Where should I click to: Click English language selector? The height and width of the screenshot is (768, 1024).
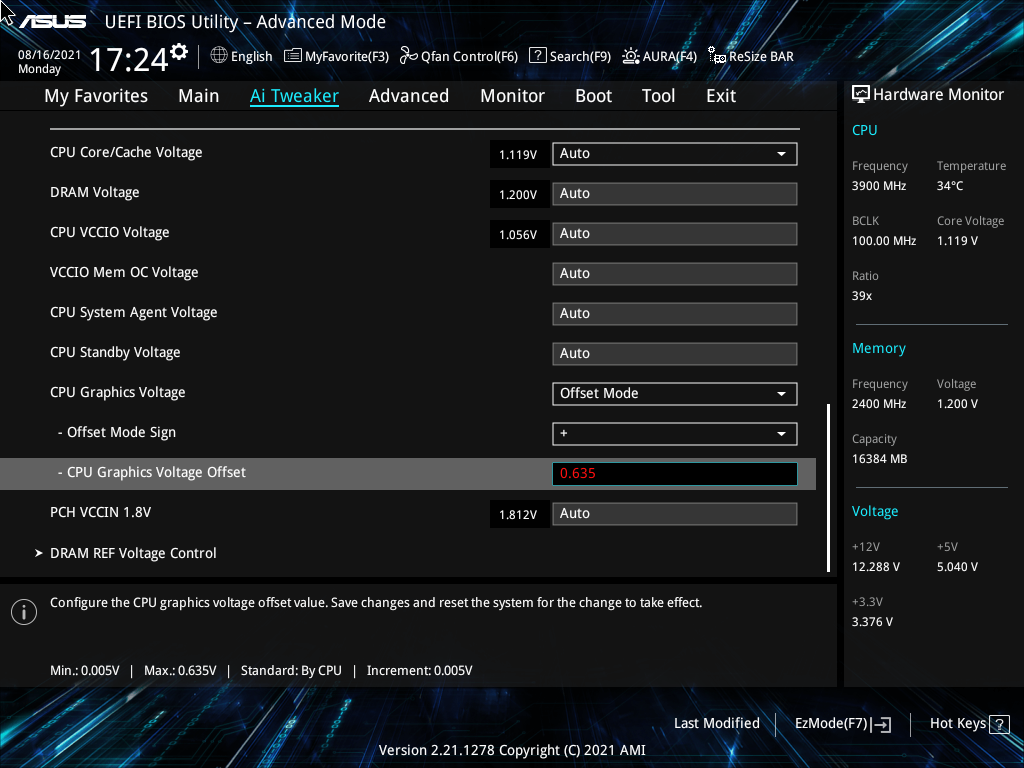pos(251,57)
